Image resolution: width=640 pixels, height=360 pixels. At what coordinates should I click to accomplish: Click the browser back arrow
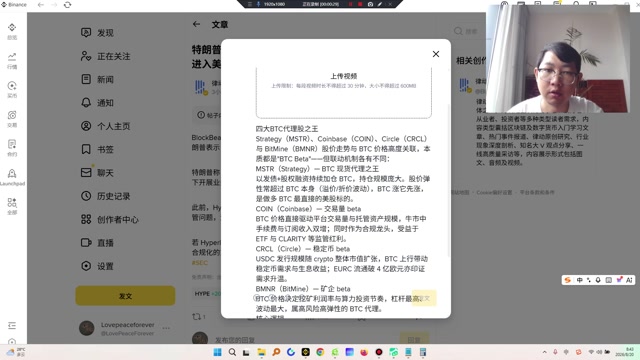tap(41, 4)
